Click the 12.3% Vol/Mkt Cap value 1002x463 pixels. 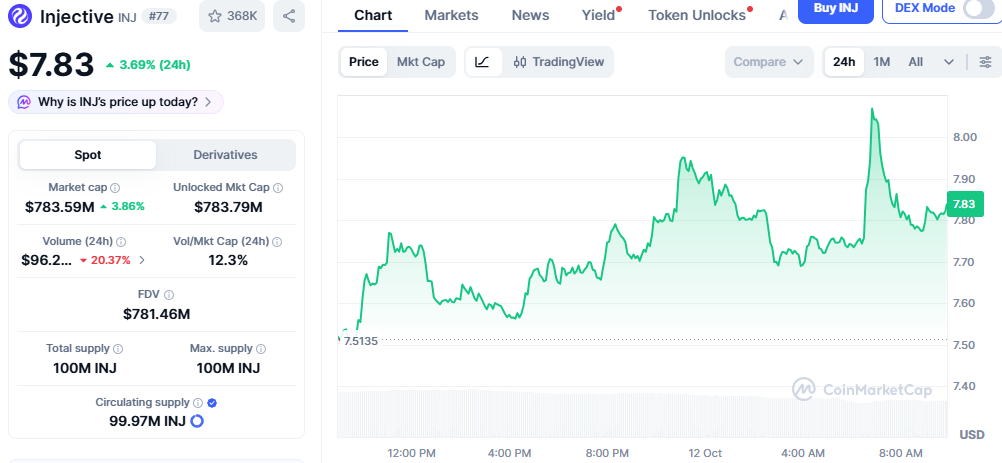click(228, 260)
